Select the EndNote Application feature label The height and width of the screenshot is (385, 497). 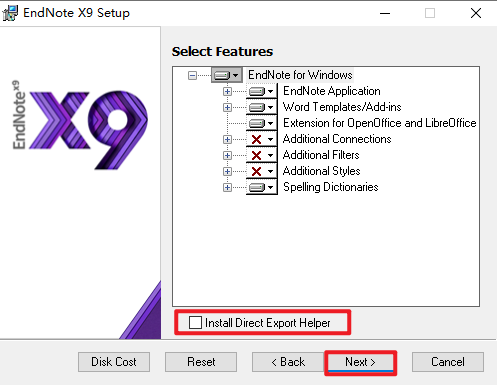point(332,91)
